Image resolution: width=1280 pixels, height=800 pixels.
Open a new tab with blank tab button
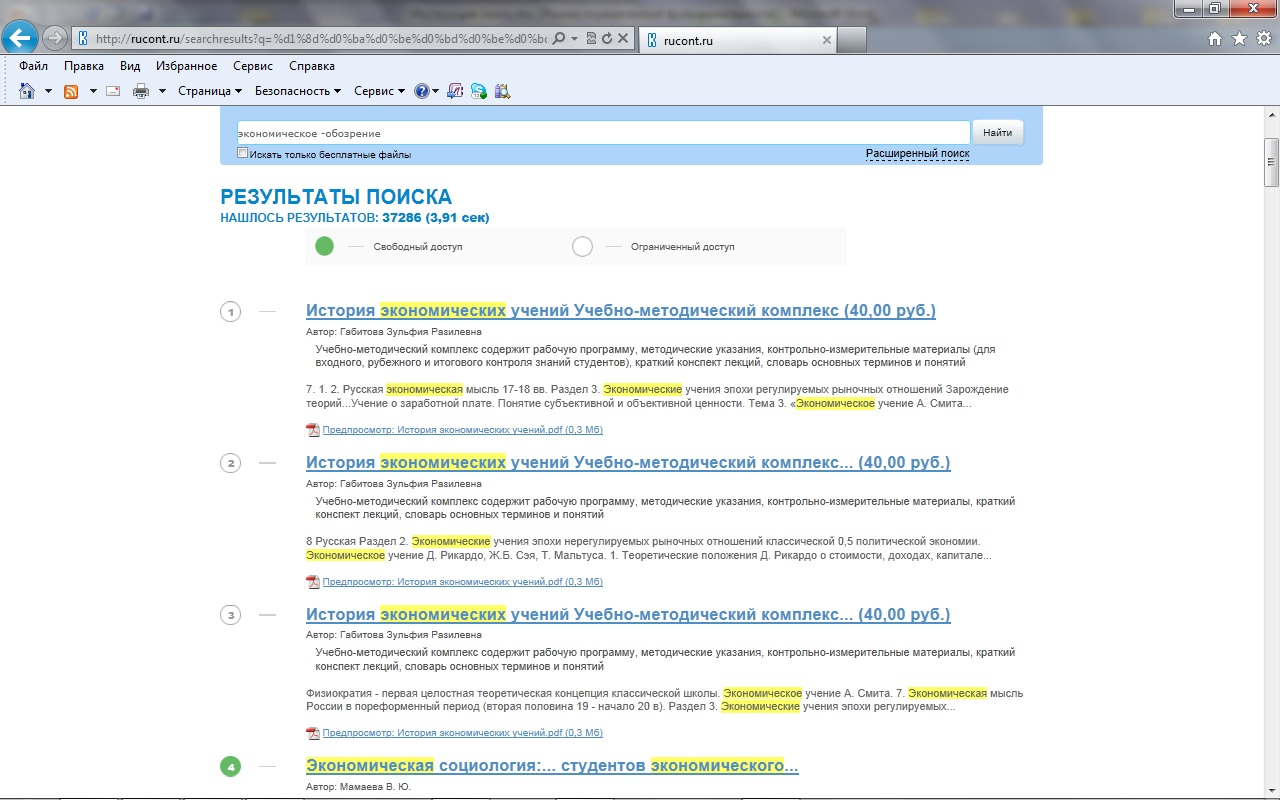pyautogui.click(x=851, y=40)
